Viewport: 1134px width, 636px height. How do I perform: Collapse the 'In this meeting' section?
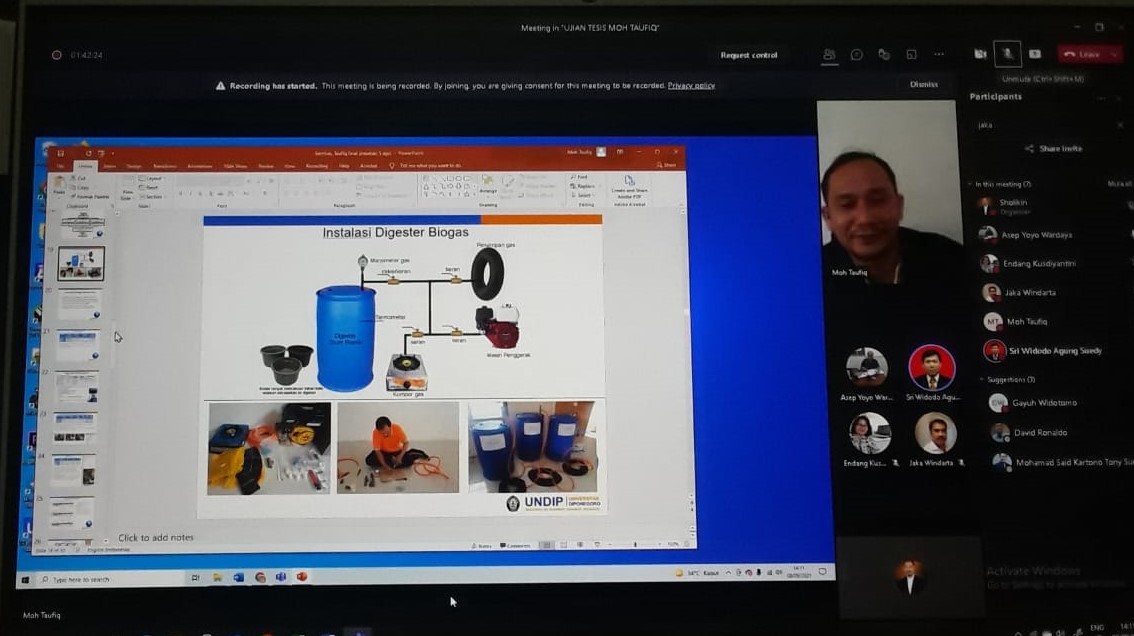[x=971, y=185]
